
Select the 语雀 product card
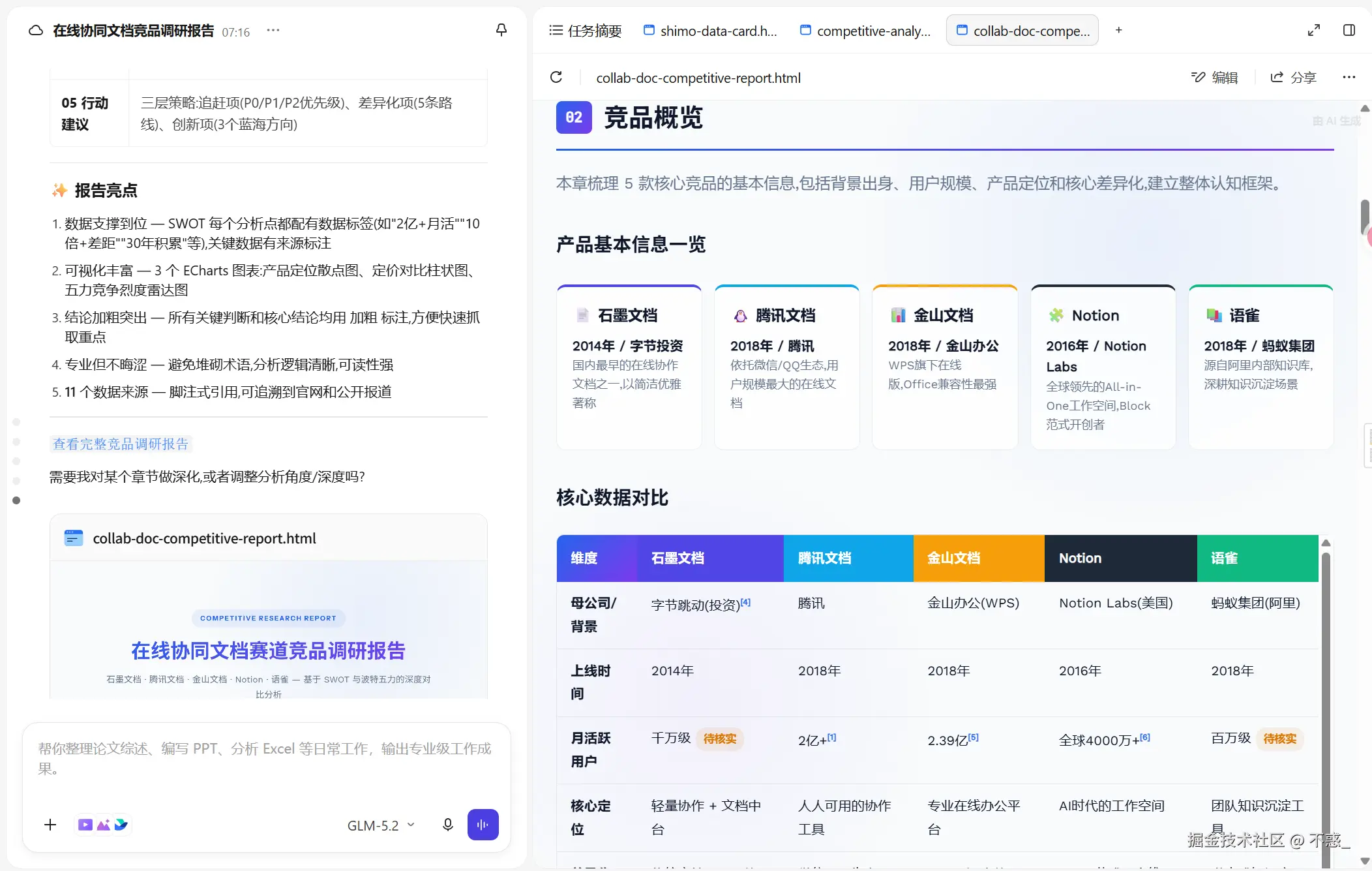[x=1261, y=367]
